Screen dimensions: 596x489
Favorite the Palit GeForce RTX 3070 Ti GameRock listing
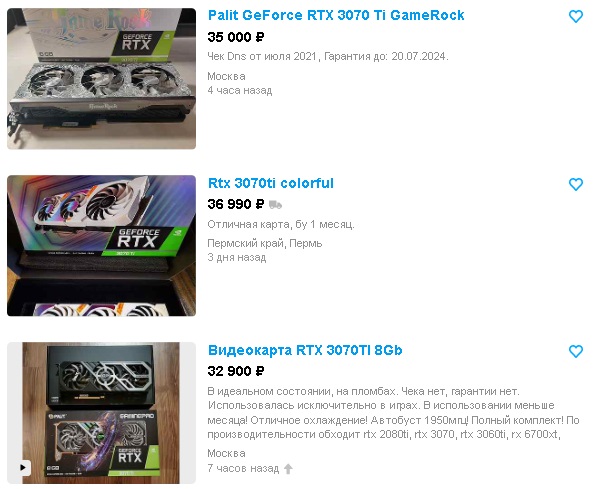pyautogui.click(x=575, y=16)
